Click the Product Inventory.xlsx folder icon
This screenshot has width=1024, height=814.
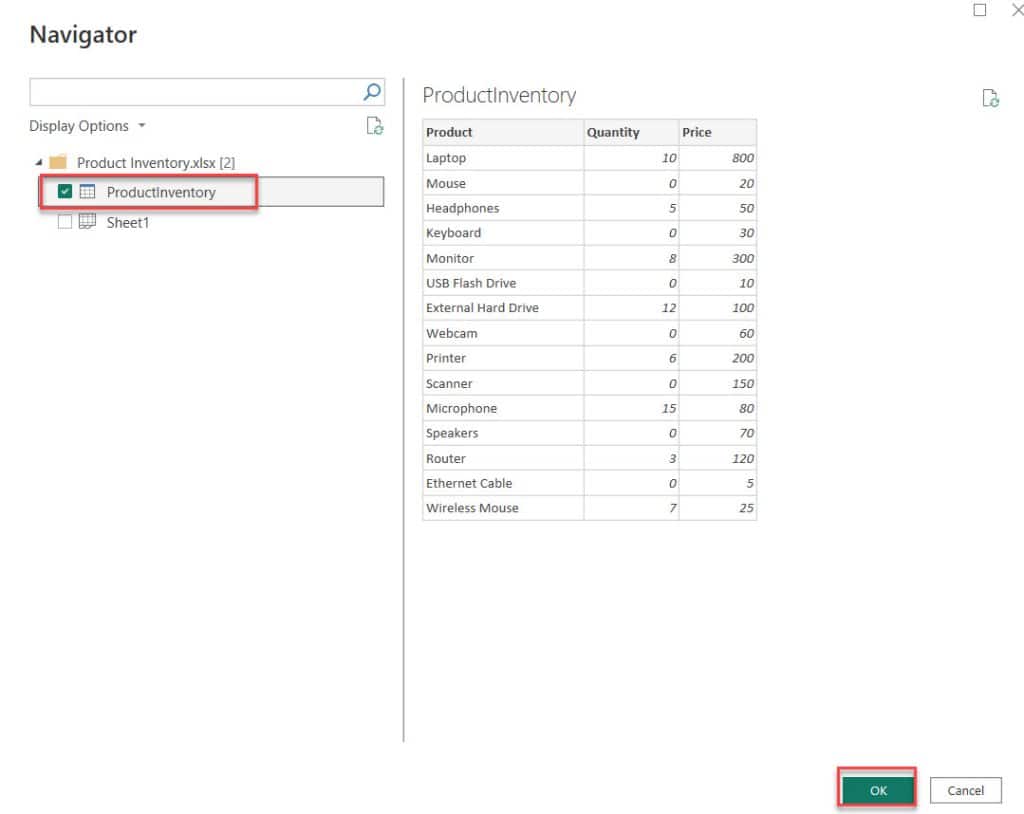tap(58, 162)
